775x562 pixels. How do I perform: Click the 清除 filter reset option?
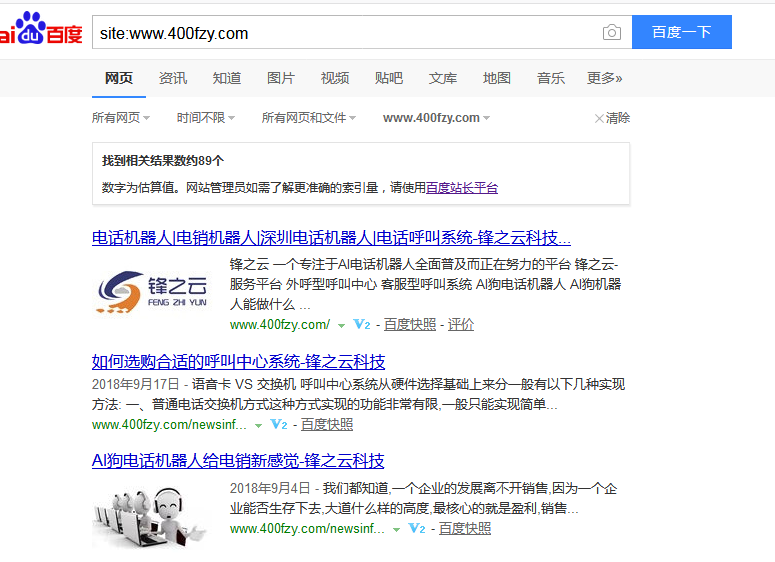612,118
